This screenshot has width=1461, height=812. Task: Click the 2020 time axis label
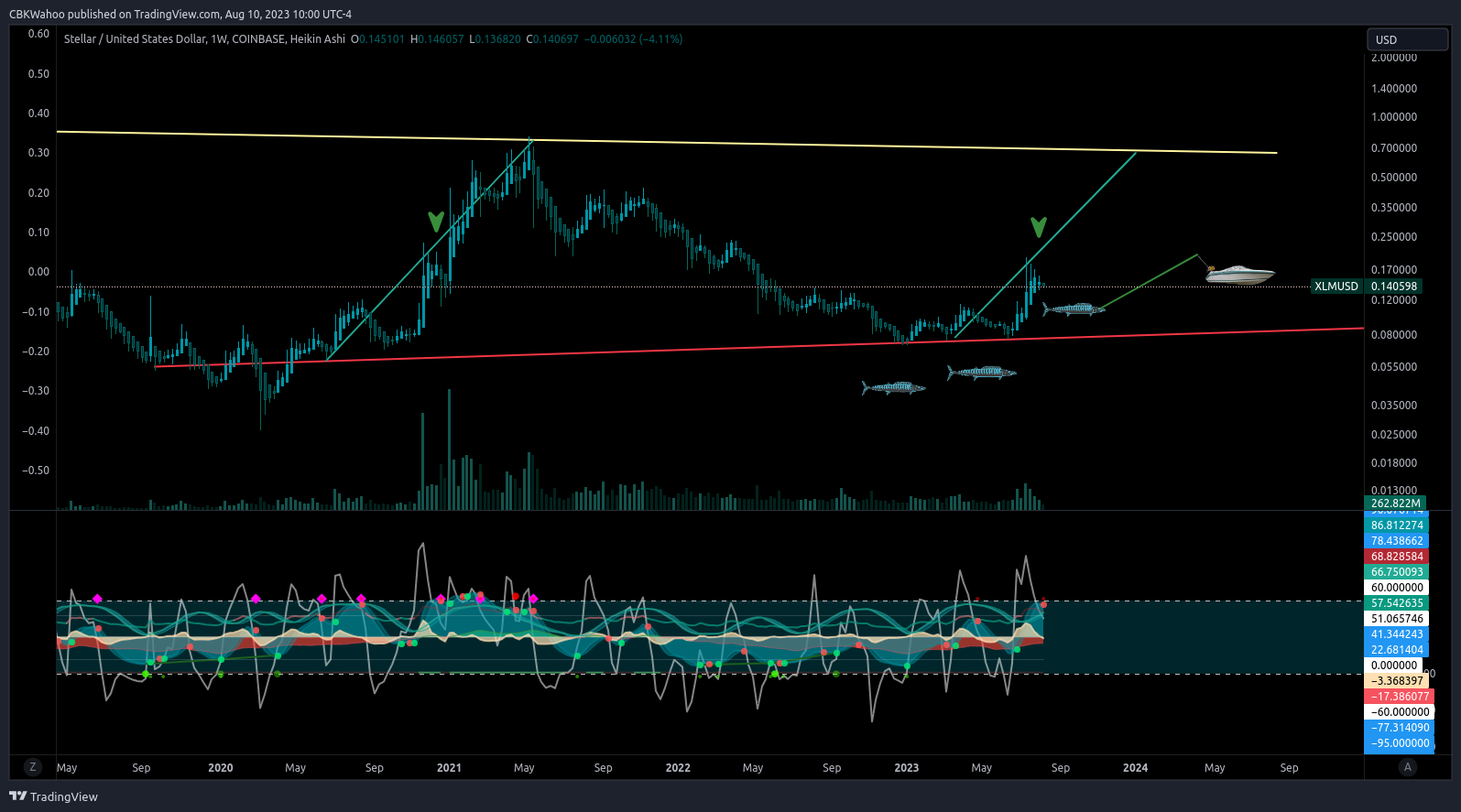point(221,768)
